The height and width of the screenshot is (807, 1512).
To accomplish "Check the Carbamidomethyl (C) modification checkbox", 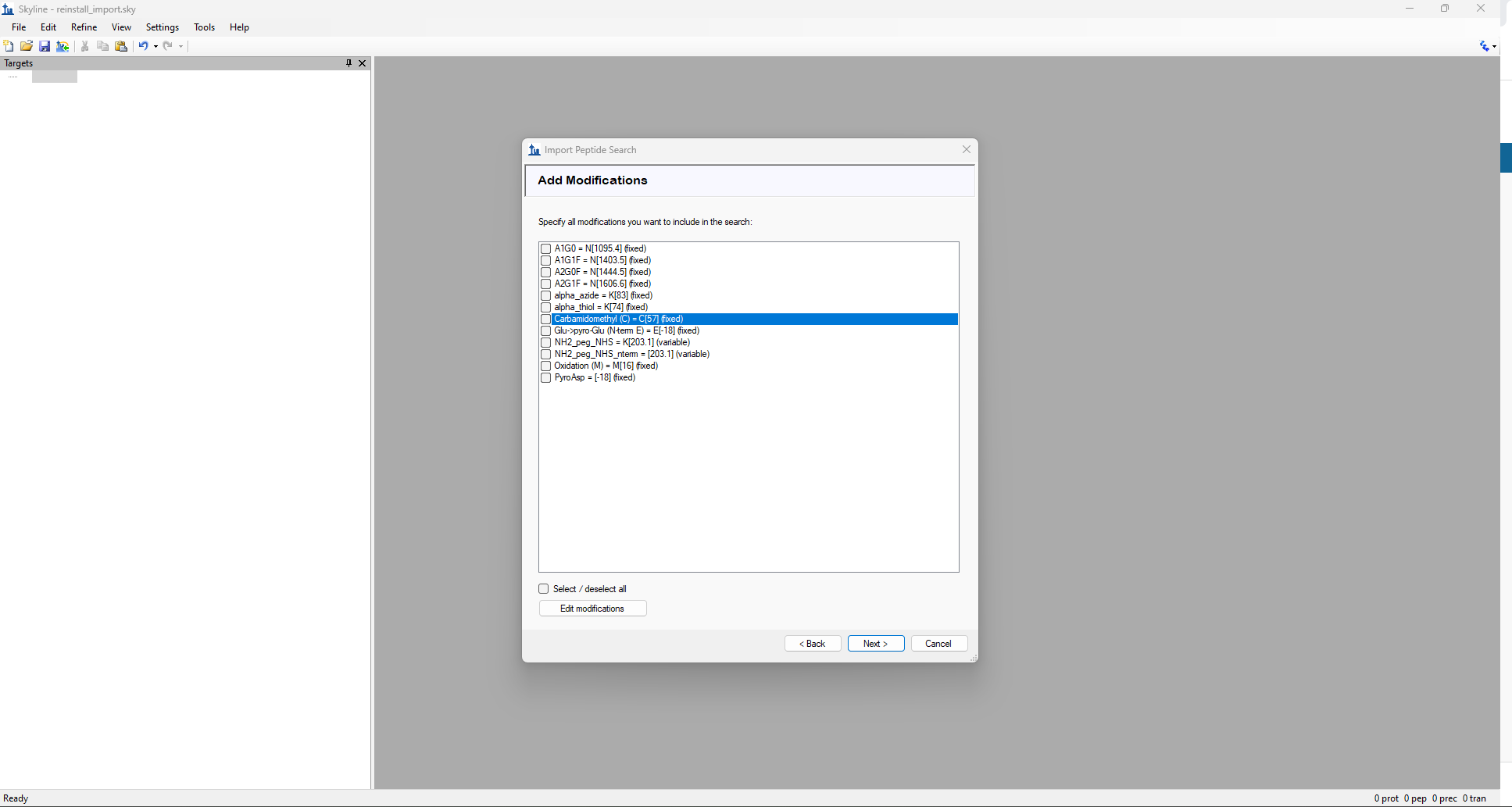I will coord(545,319).
